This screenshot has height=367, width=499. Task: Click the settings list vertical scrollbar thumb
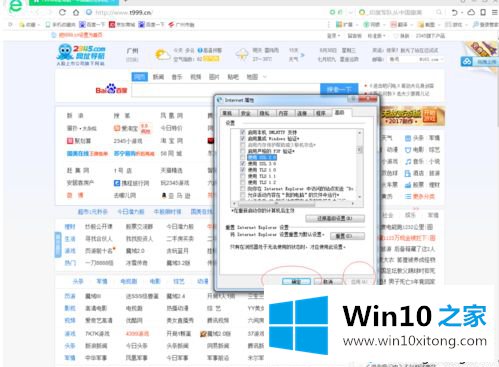(360, 149)
